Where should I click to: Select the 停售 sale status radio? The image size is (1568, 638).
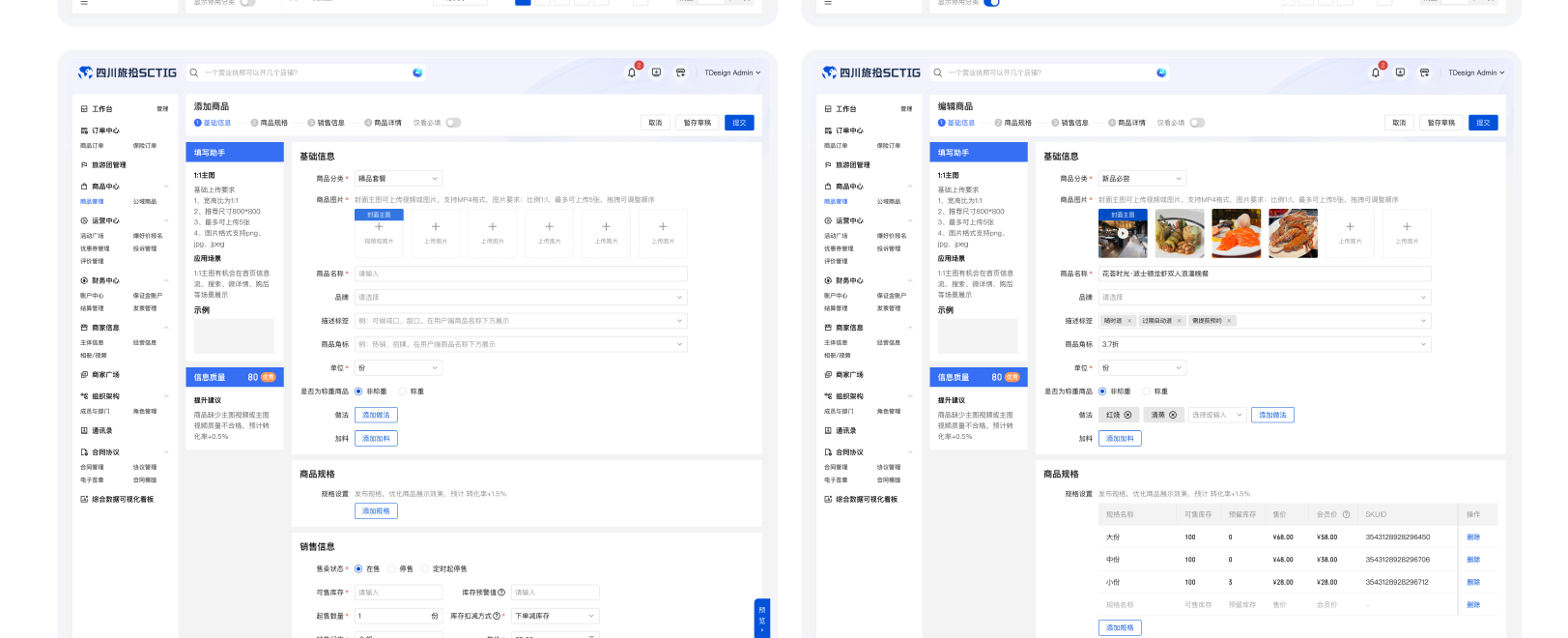392,569
